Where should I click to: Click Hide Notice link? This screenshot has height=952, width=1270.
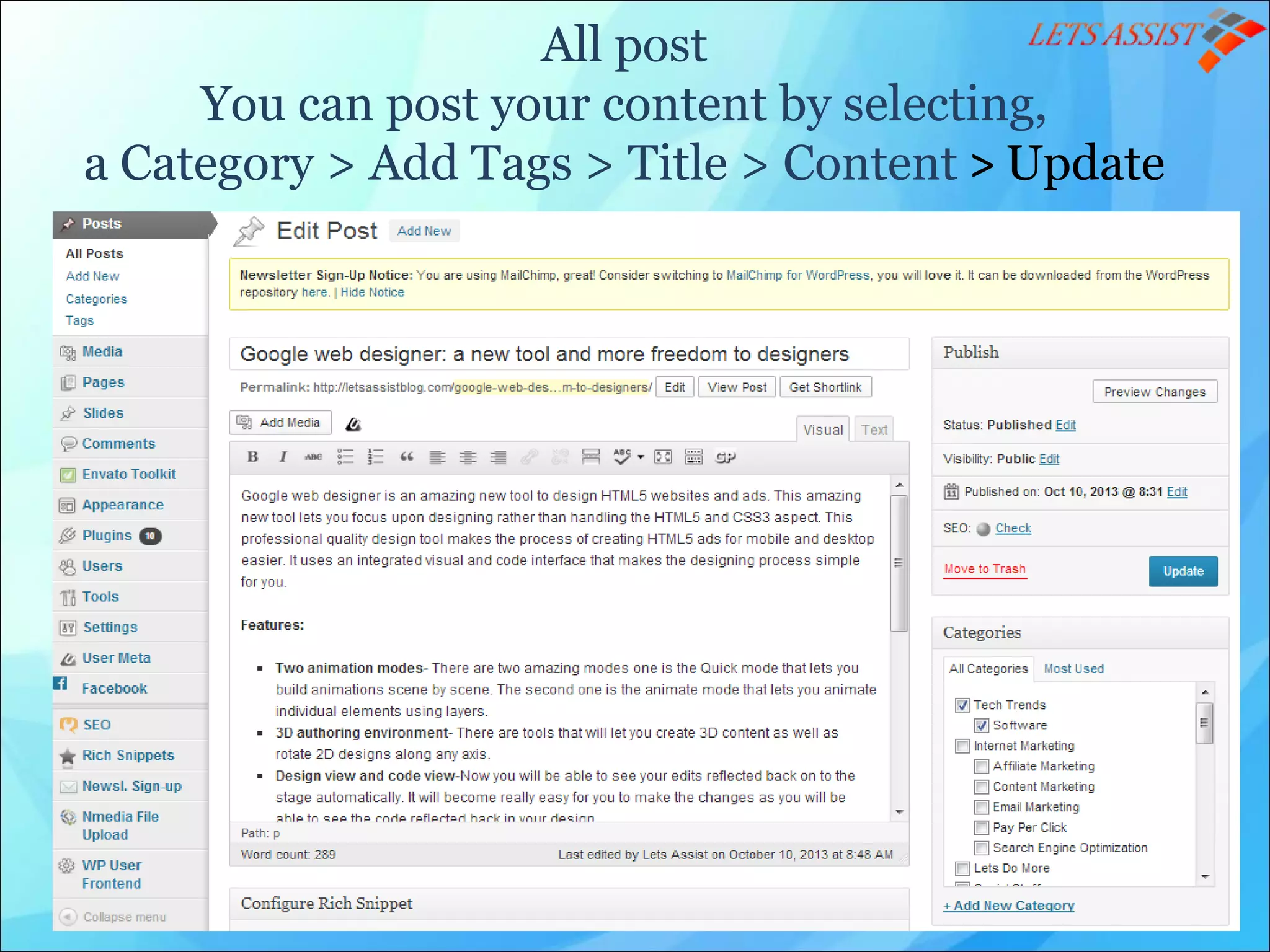372,293
